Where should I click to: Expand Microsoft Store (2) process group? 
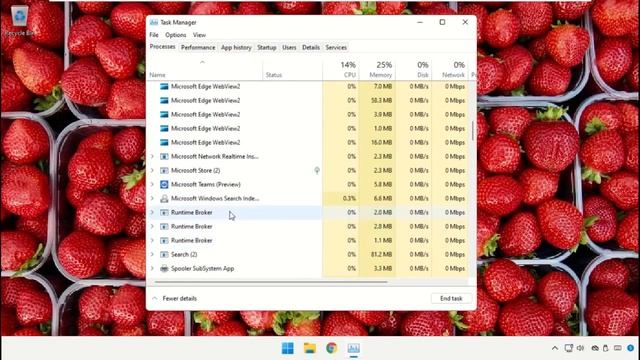[x=152, y=170]
